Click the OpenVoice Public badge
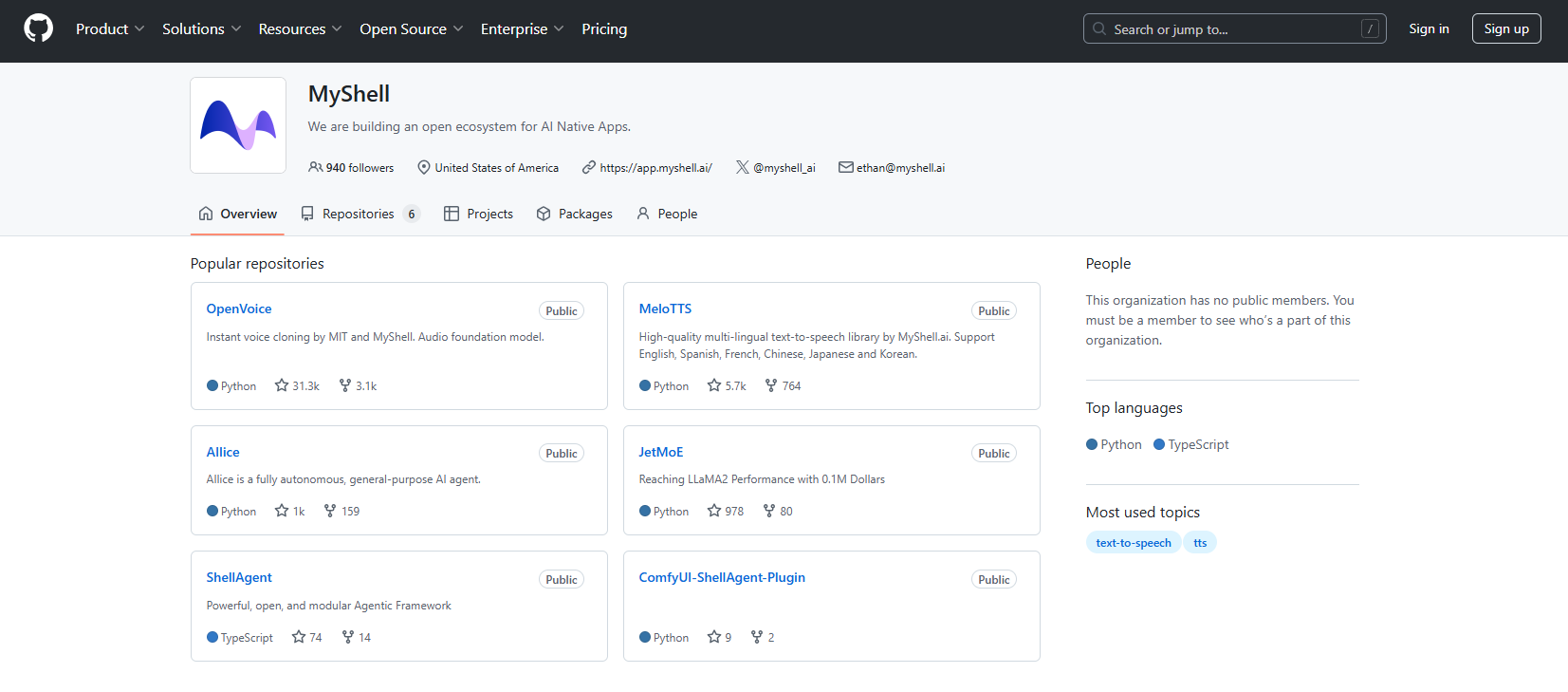 click(x=562, y=310)
